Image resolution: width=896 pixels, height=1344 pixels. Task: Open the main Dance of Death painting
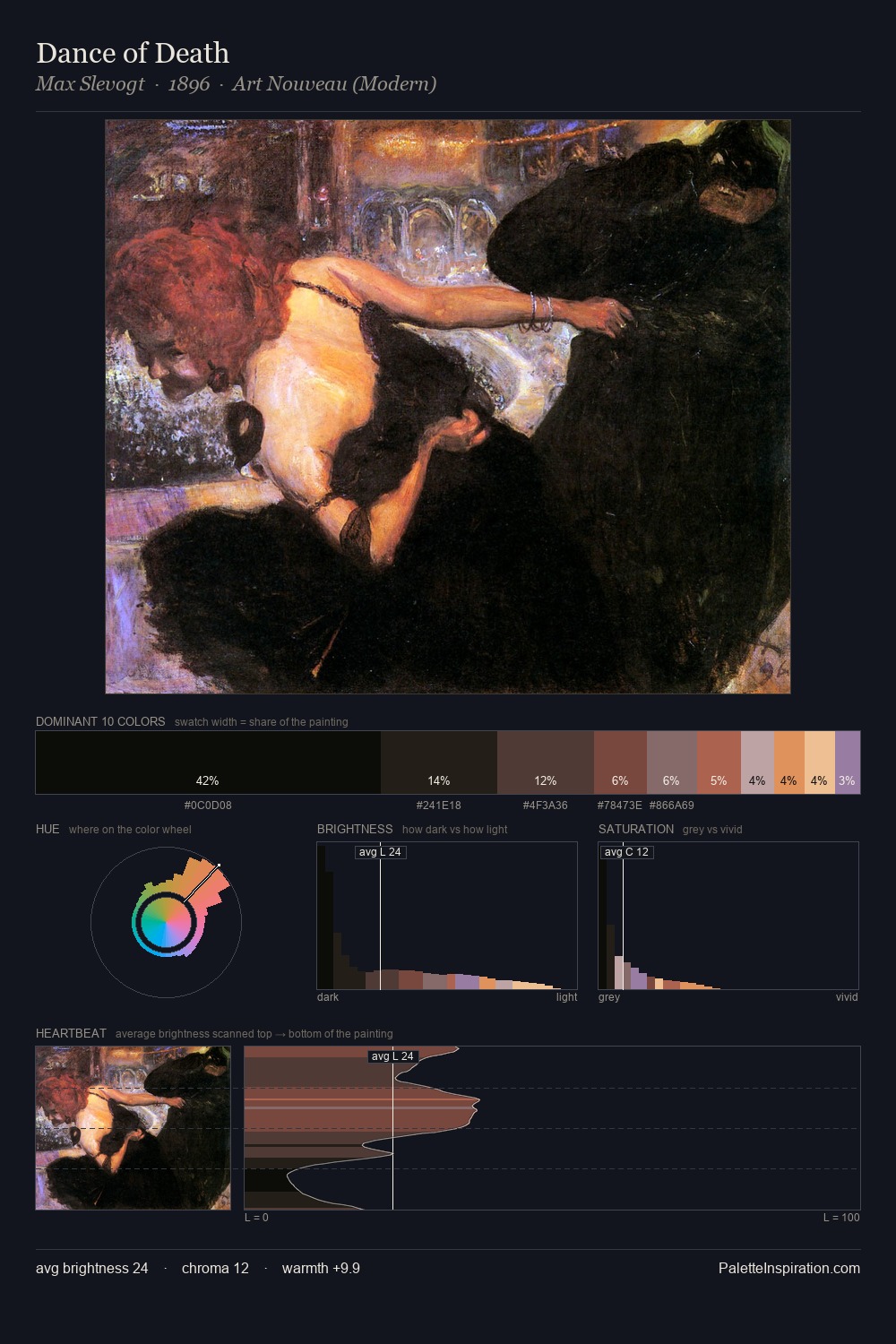[448, 407]
